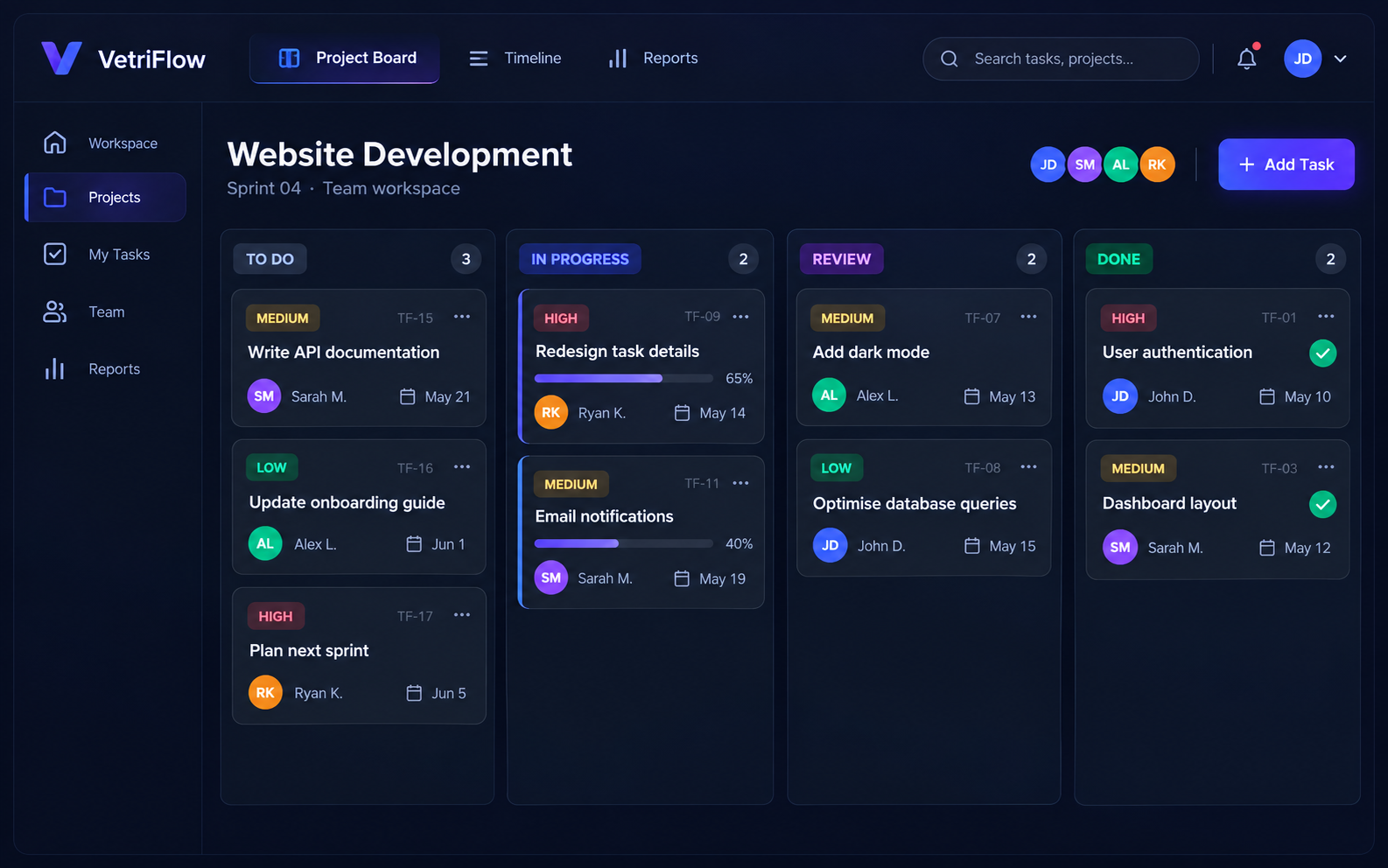Click AL avatar on Update onboarding guide
This screenshot has width=1388, height=868.
265,543
